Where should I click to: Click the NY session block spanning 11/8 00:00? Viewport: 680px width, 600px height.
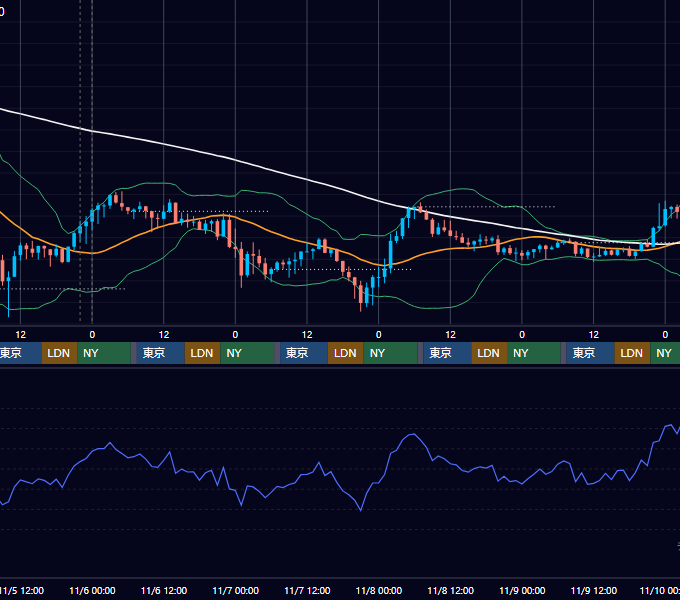(x=390, y=353)
